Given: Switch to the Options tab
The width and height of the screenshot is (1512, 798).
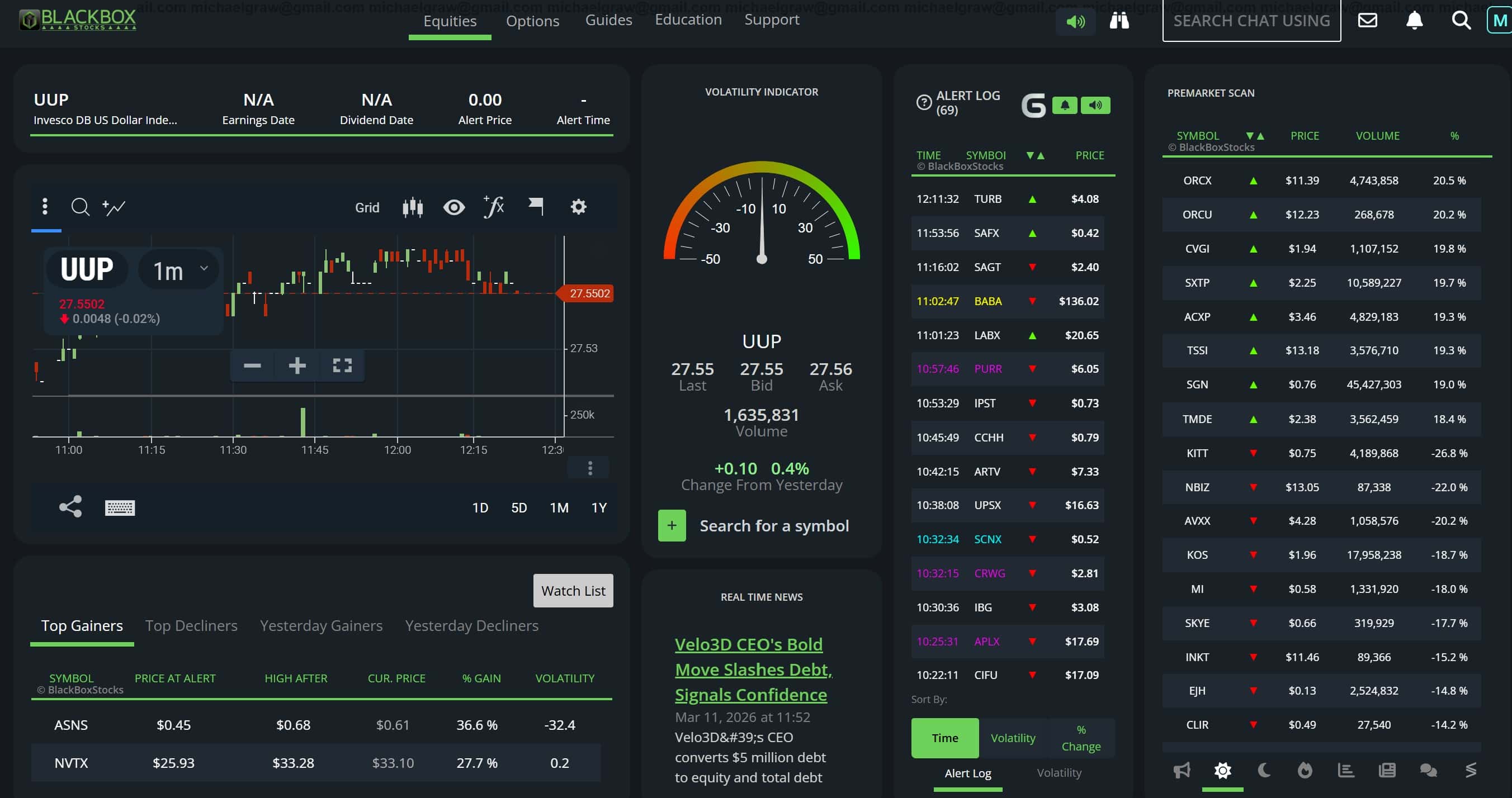Looking at the screenshot, I should [x=532, y=21].
